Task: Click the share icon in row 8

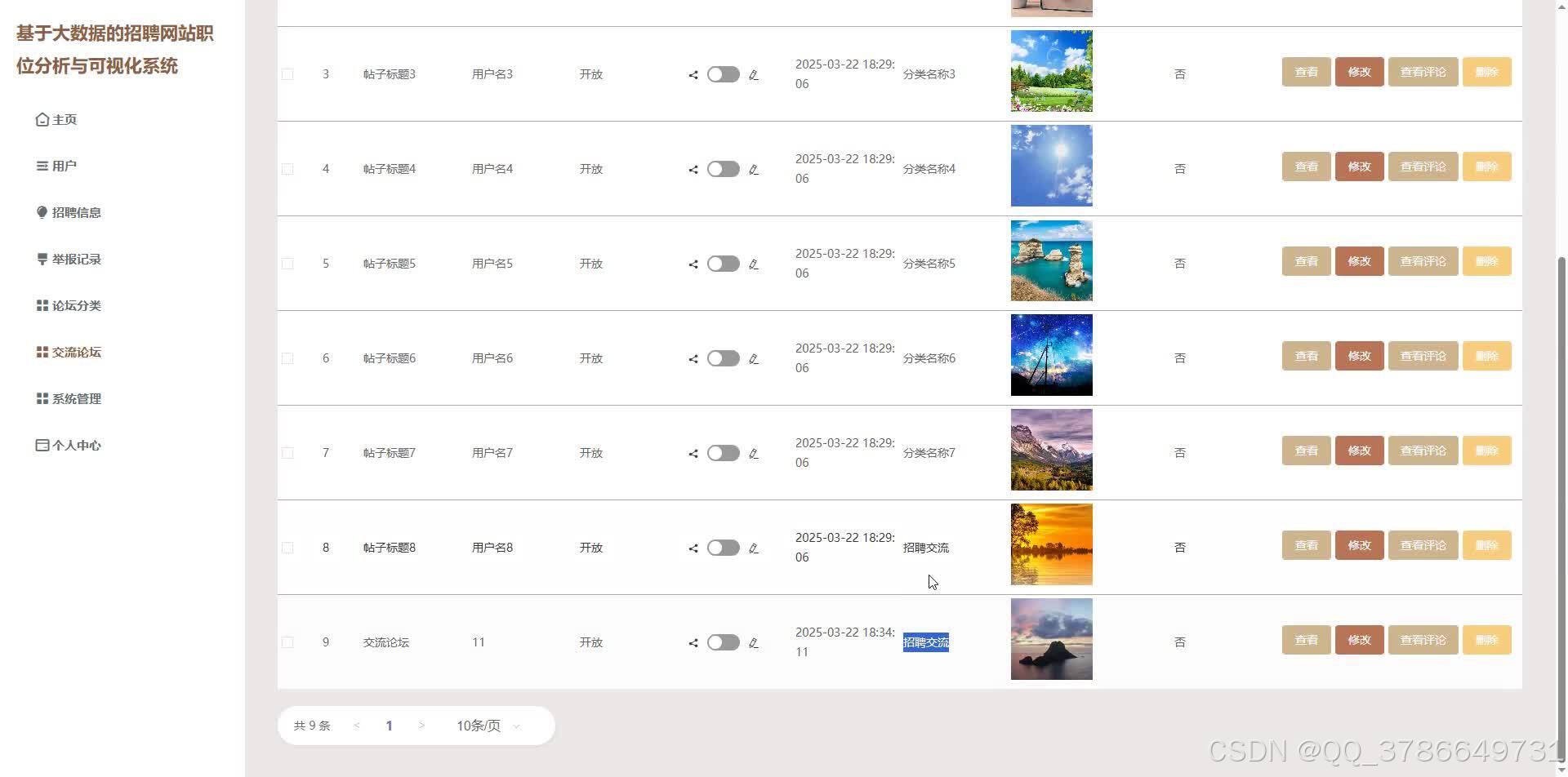Action: 693,548
